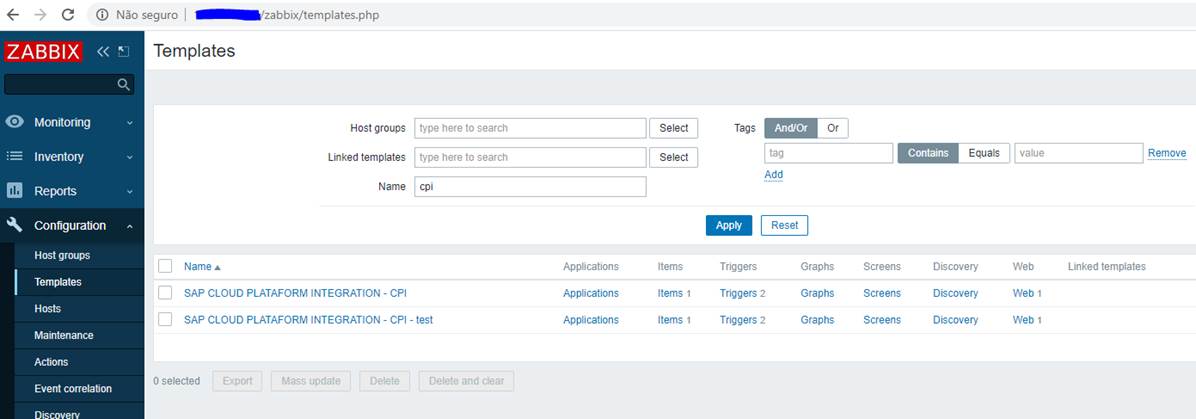
Task: Reload the page with the refresh icon
Action: (67, 15)
